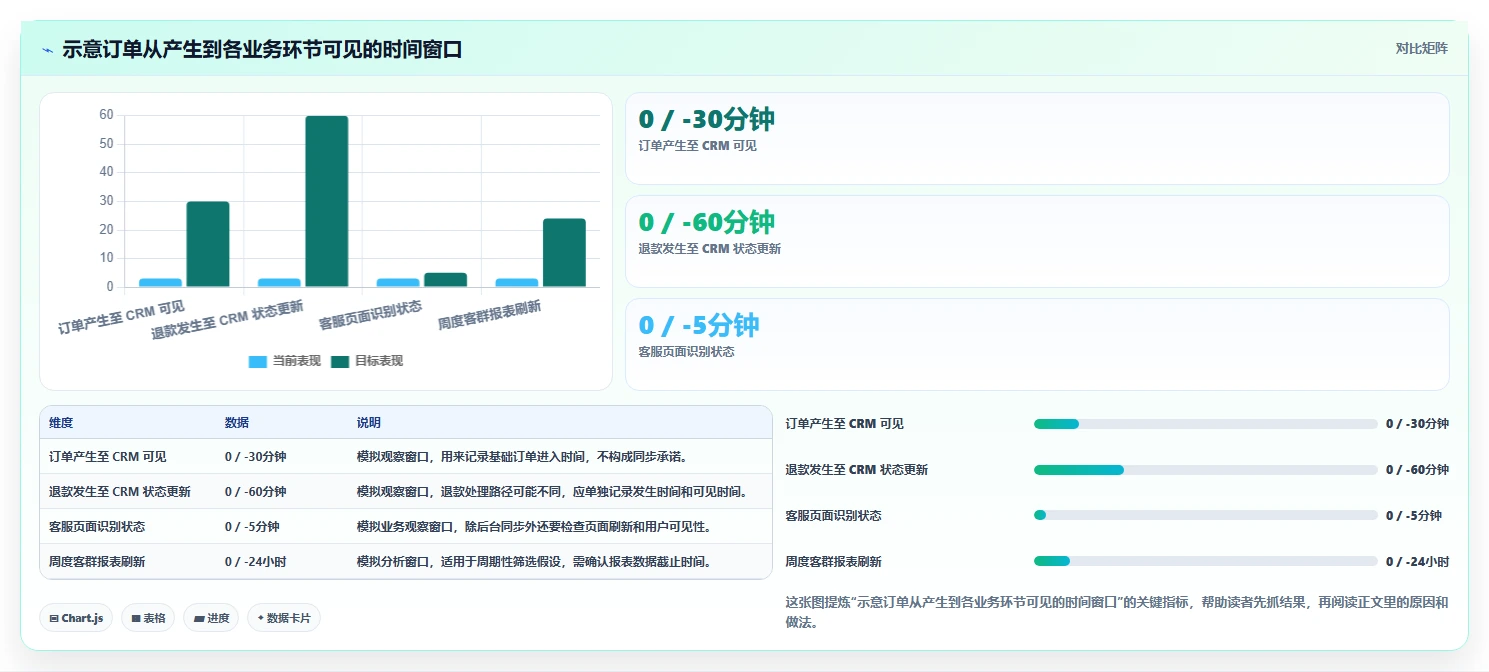Select table cell 退款发生至 CRM 状态更新
The width and height of the screenshot is (1489, 672).
point(120,492)
